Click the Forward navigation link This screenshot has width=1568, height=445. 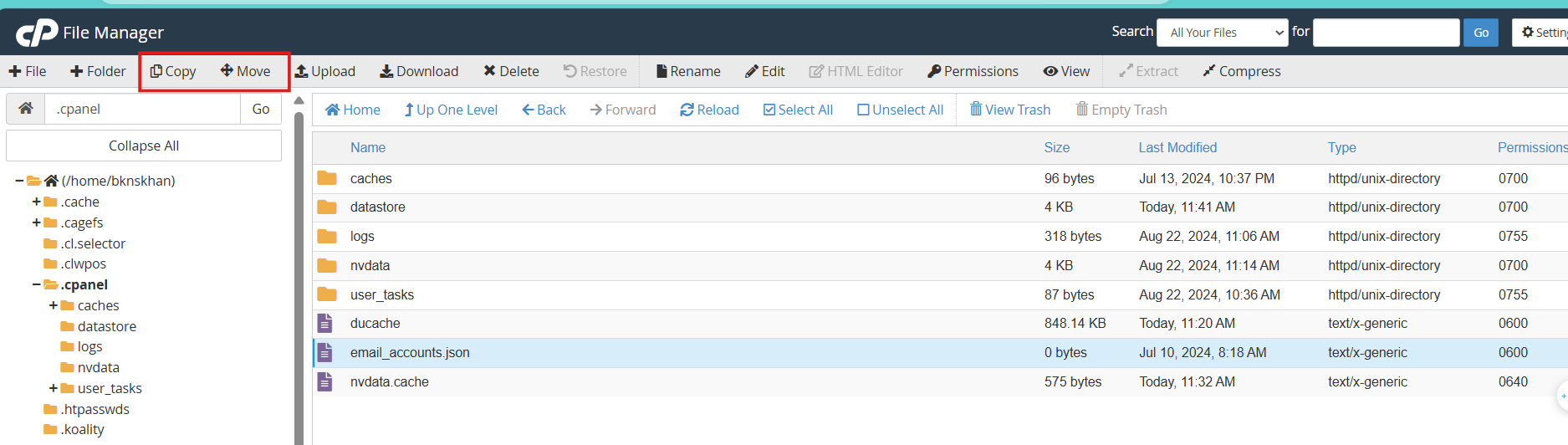[x=622, y=110]
